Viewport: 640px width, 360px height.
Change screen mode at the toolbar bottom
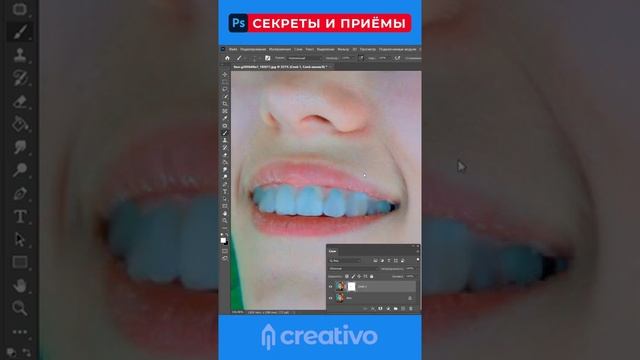point(225,259)
